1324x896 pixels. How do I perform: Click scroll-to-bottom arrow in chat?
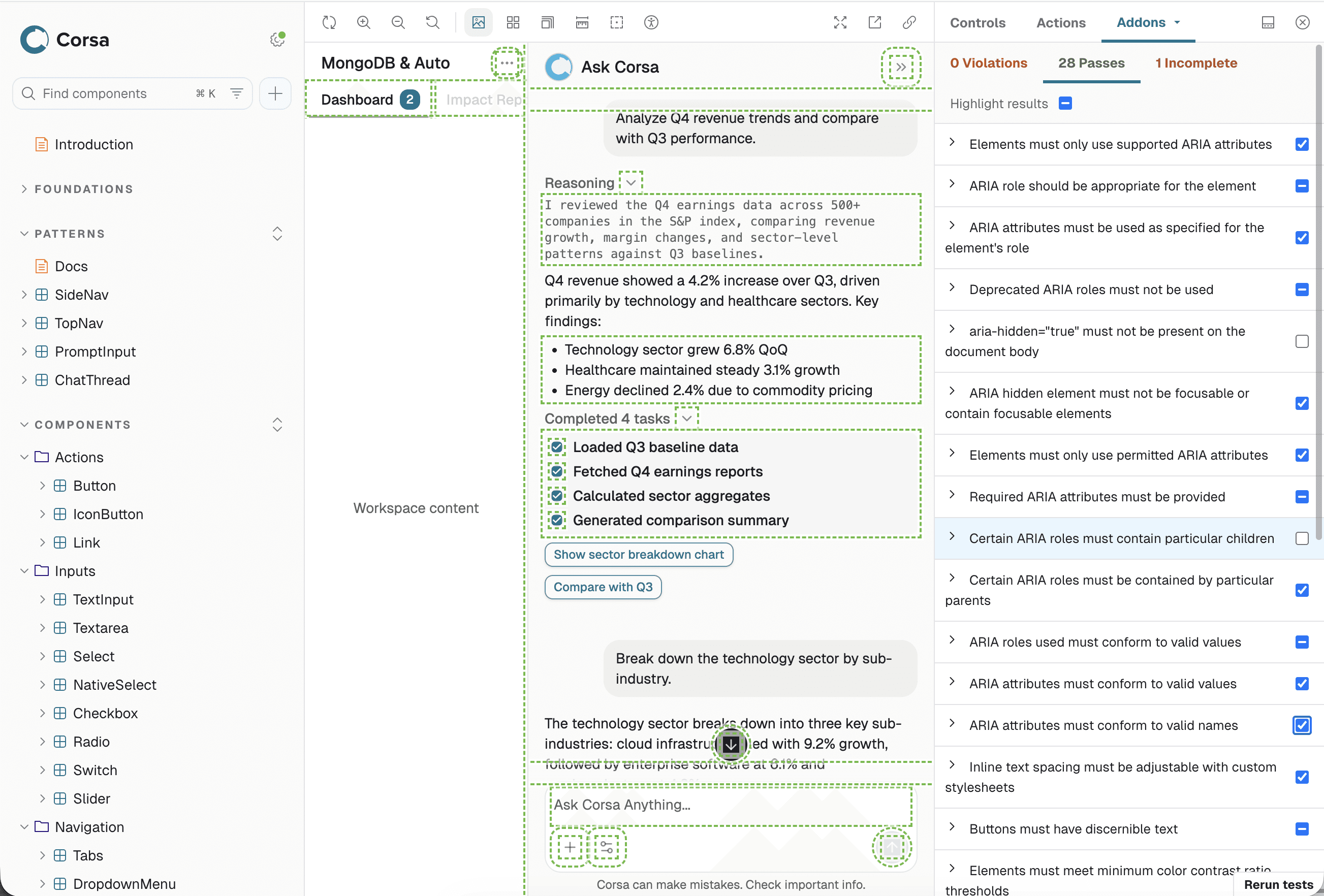[x=731, y=744]
